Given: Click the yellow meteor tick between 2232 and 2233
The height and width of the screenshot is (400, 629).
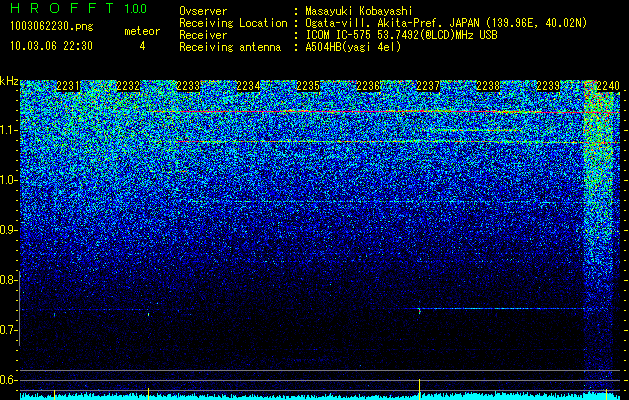Looking at the screenshot, I should (x=148, y=394).
